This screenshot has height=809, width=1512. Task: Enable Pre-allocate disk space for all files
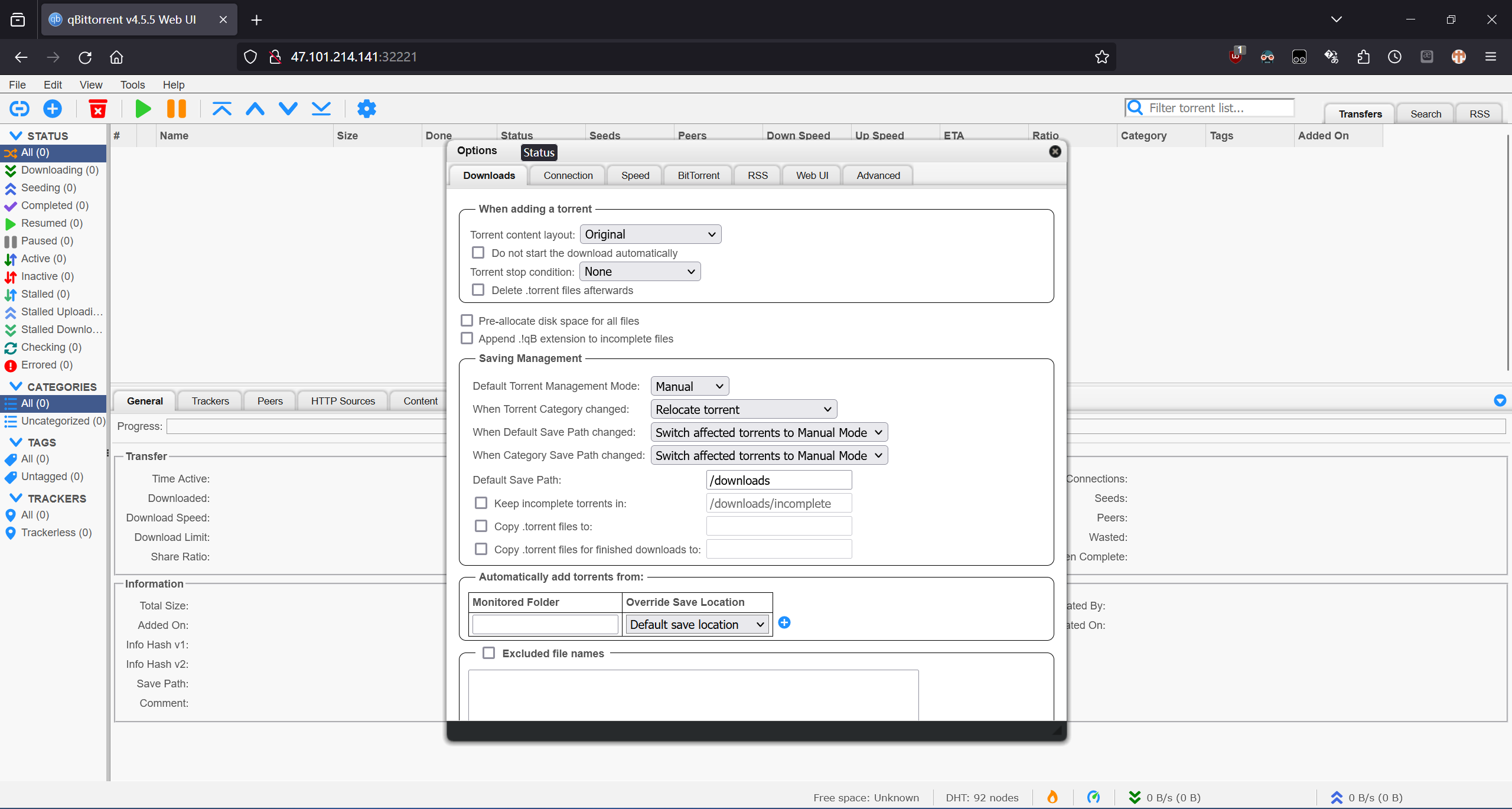tap(467, 321)
